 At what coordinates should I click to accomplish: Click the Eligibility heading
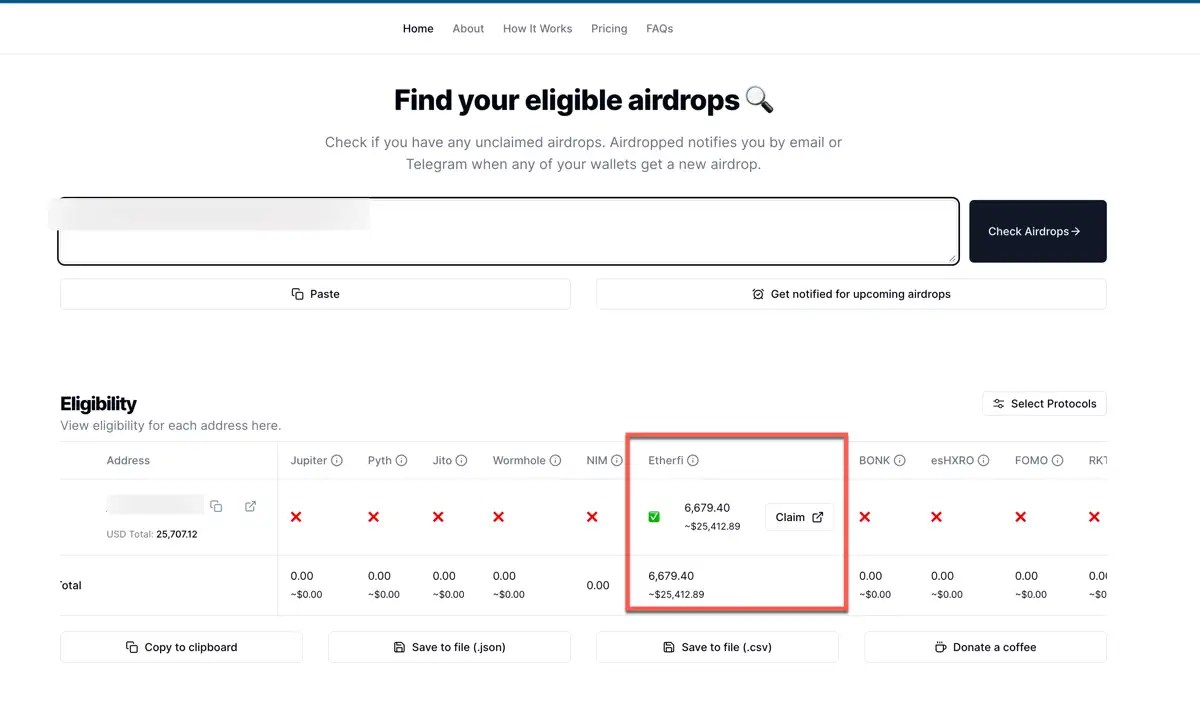[x=98, y=404]
